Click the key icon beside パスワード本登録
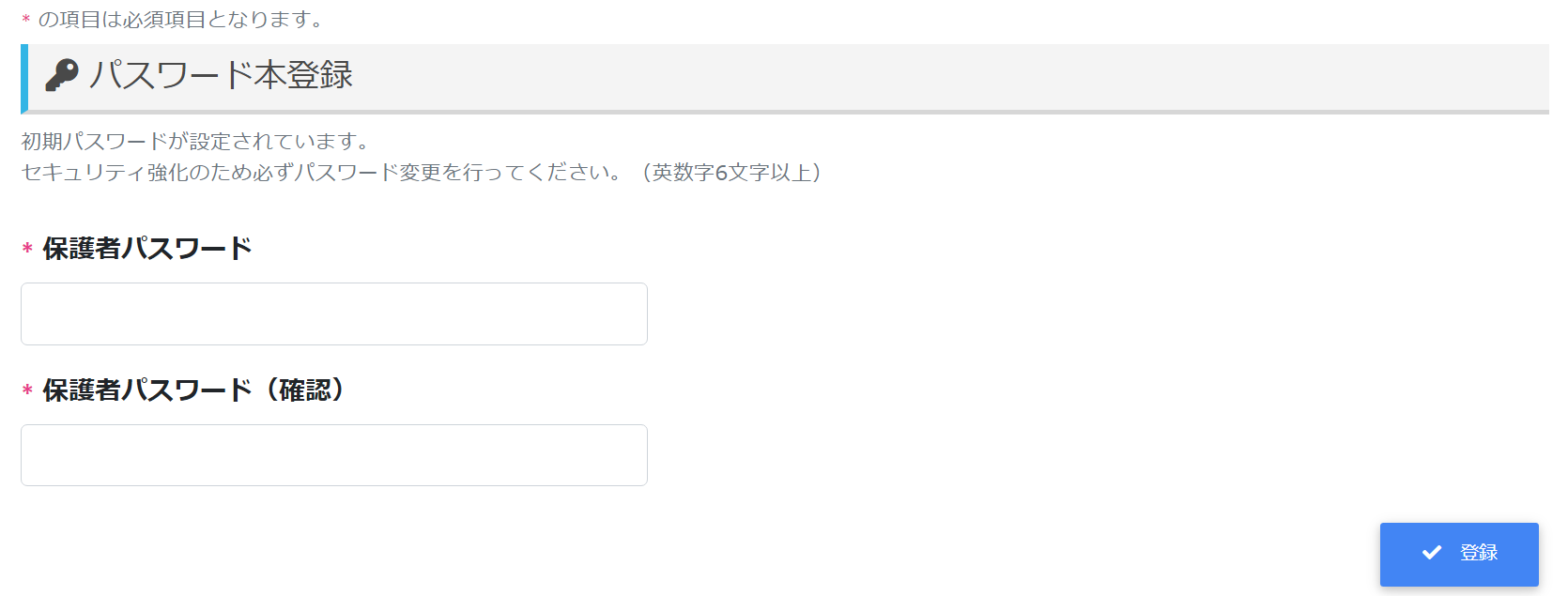Image resolution: width=1568 pixels, height=596 pixels. [x=62, y=75]
